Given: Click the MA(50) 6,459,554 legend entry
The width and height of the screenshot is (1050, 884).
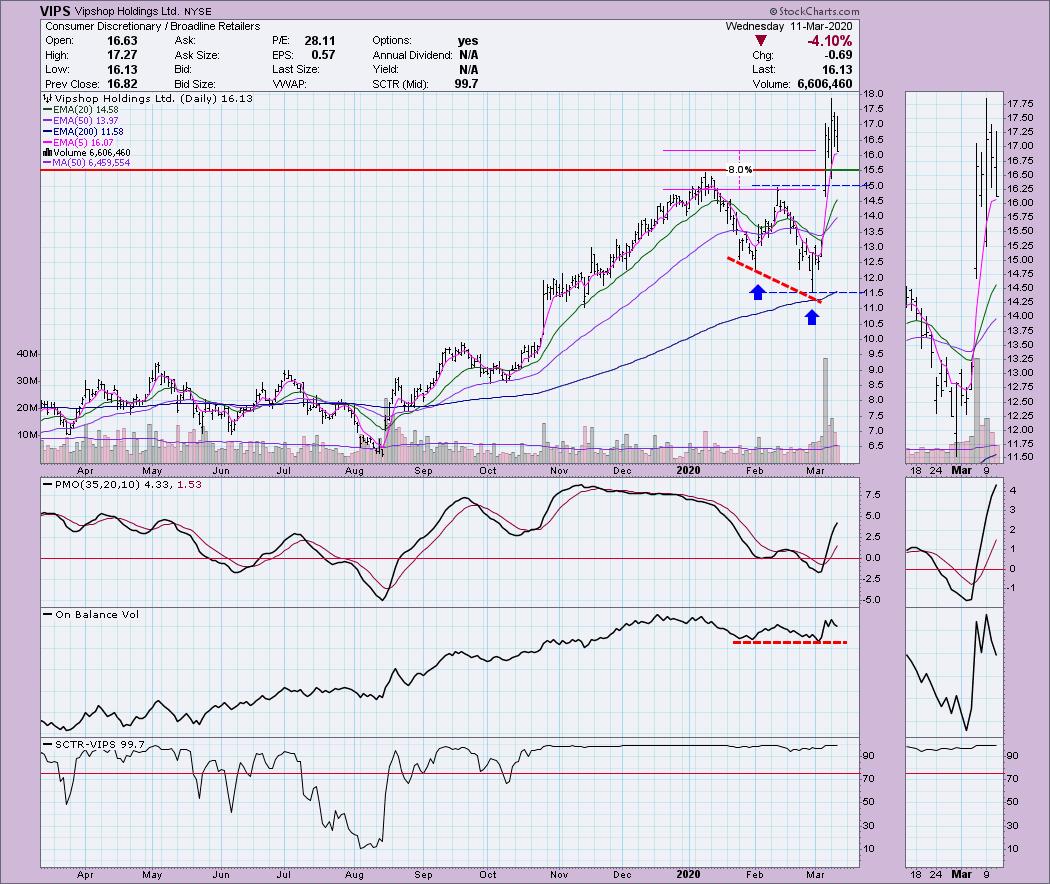Looking at the screenshot, I should tap(86, 163).
